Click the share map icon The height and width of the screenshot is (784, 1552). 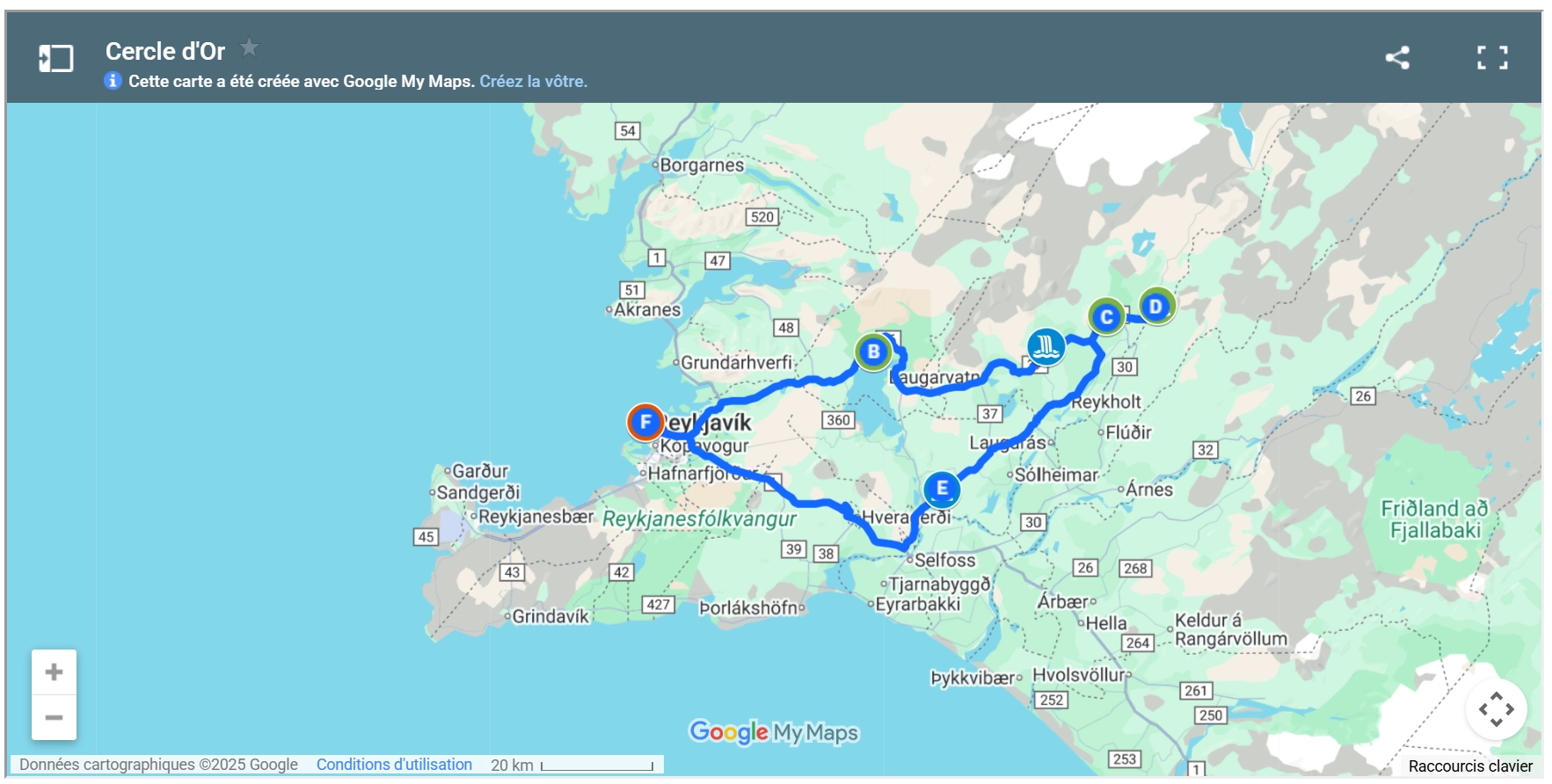pos(1397,58)
